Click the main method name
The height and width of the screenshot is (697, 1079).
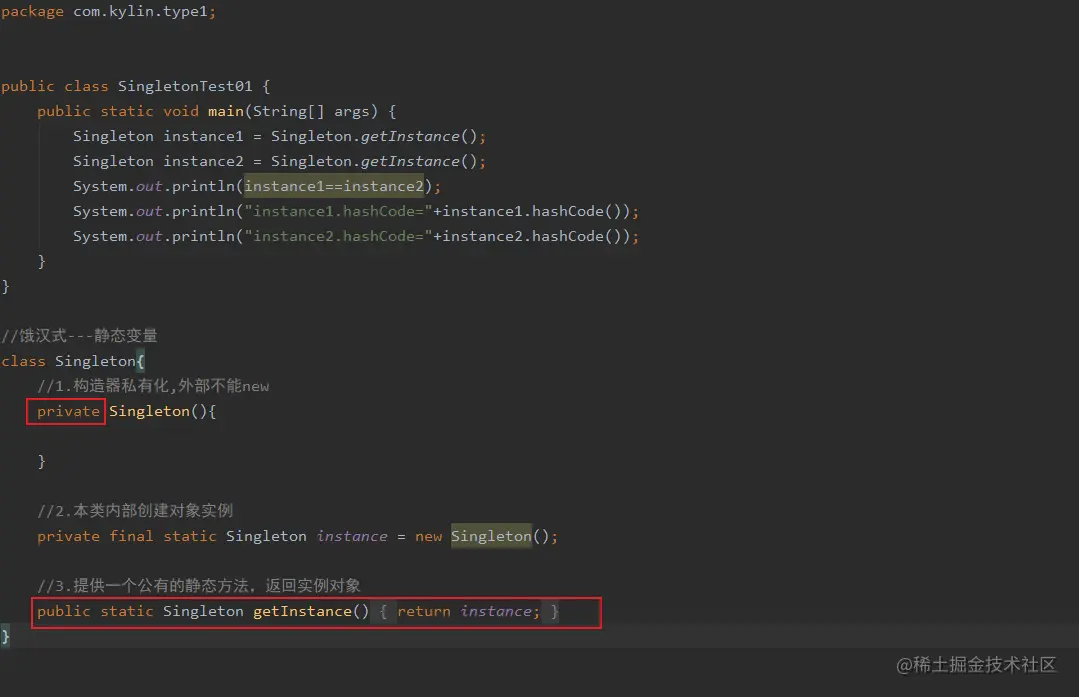coord(226,111)
